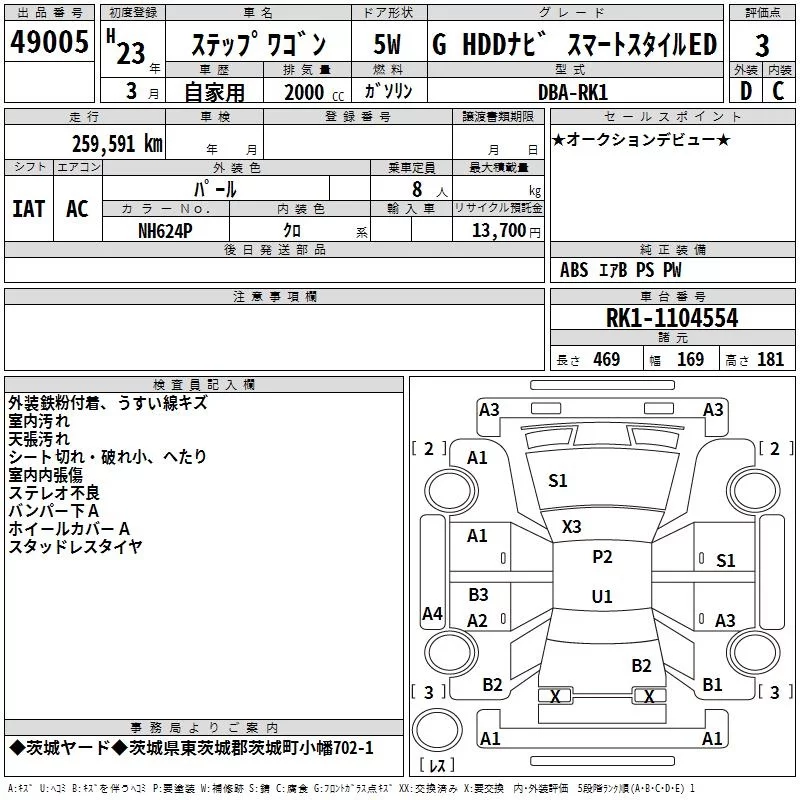Image resolution: width=800 pixels, height=800 pixels.
Task: Click the X3 damage mark on the diagram
Action: (x=572, y=526)
